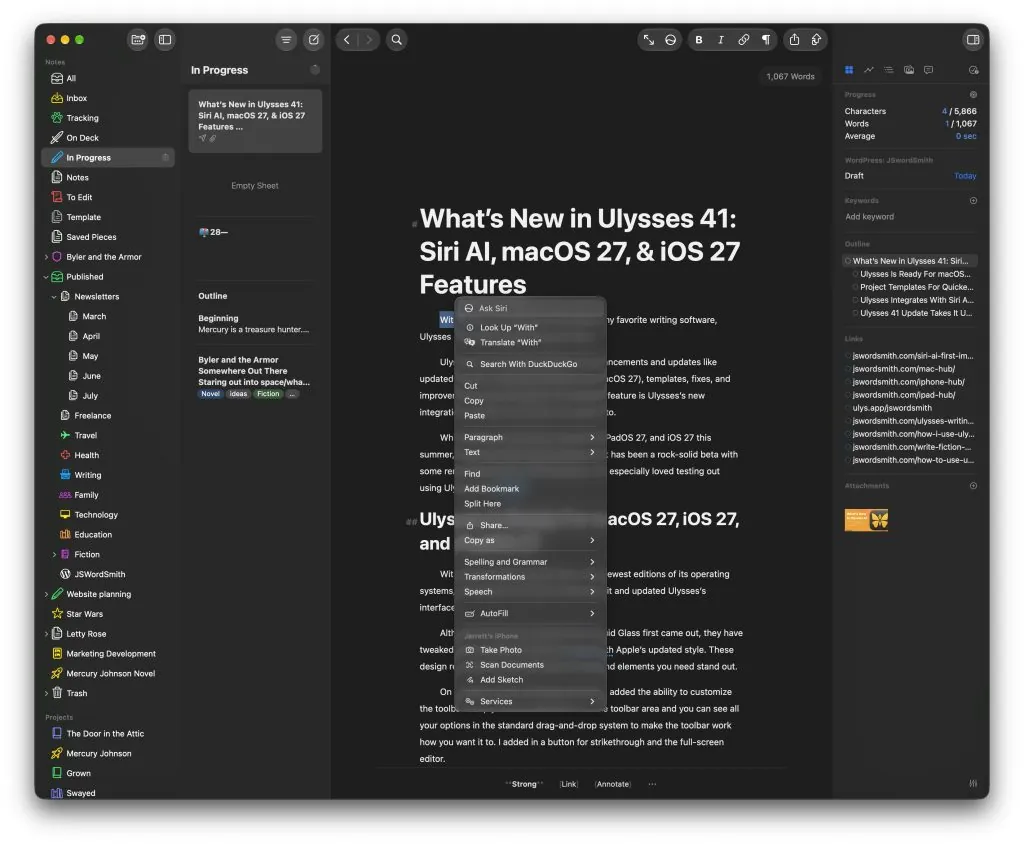Select Look Up "With" menu item
The height and width of the screenshot is (845, 1024).
coord(530,327)
